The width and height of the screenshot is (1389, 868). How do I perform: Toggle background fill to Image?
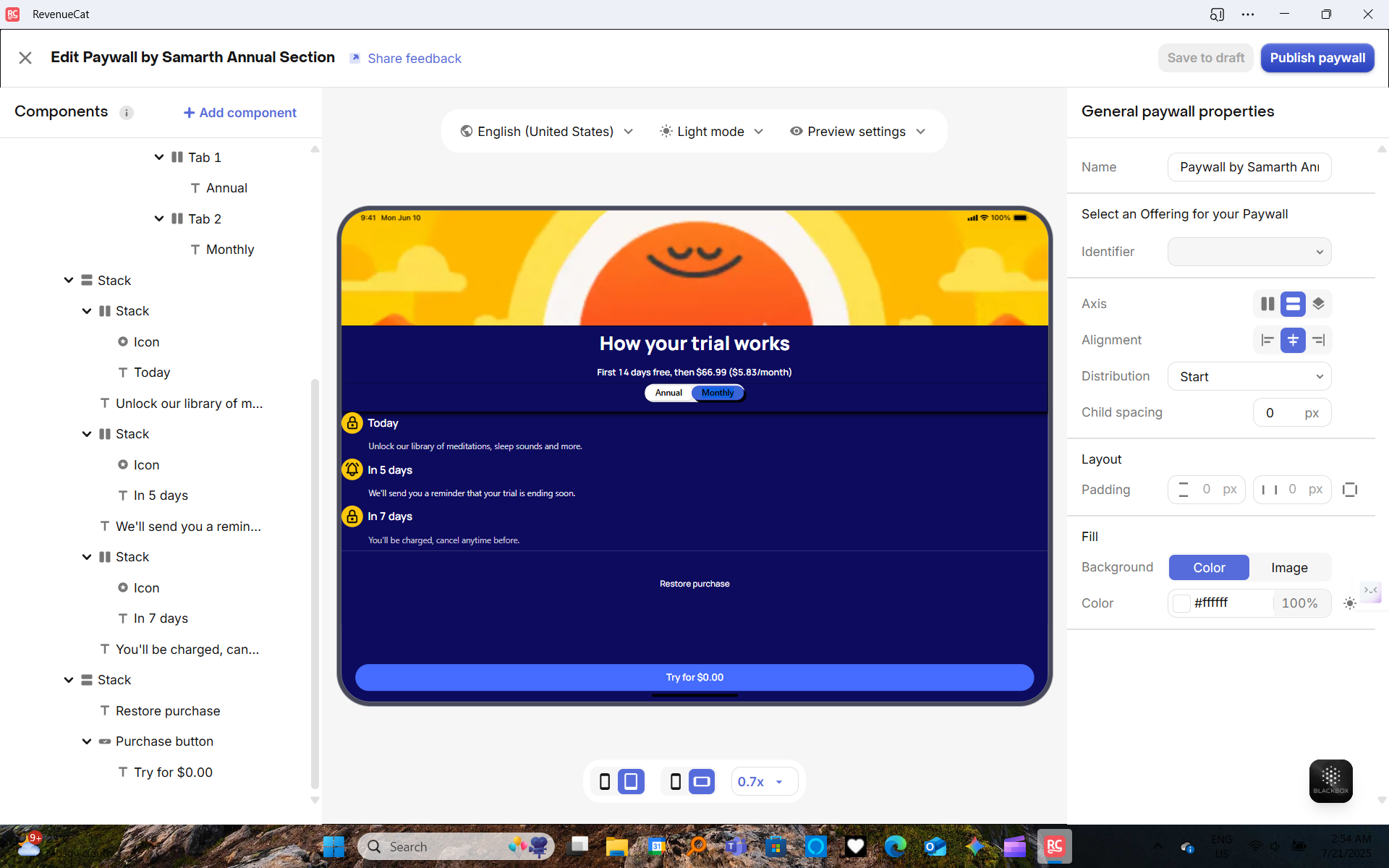[x=1289, y=568]
